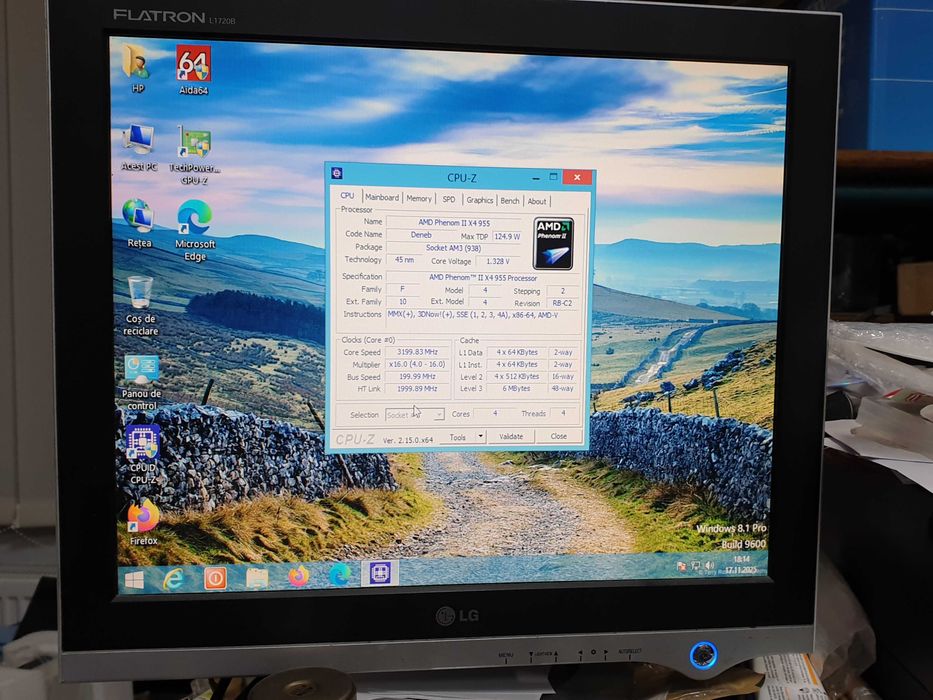Click the Max TDP value 124.9 W

(506, 236)
